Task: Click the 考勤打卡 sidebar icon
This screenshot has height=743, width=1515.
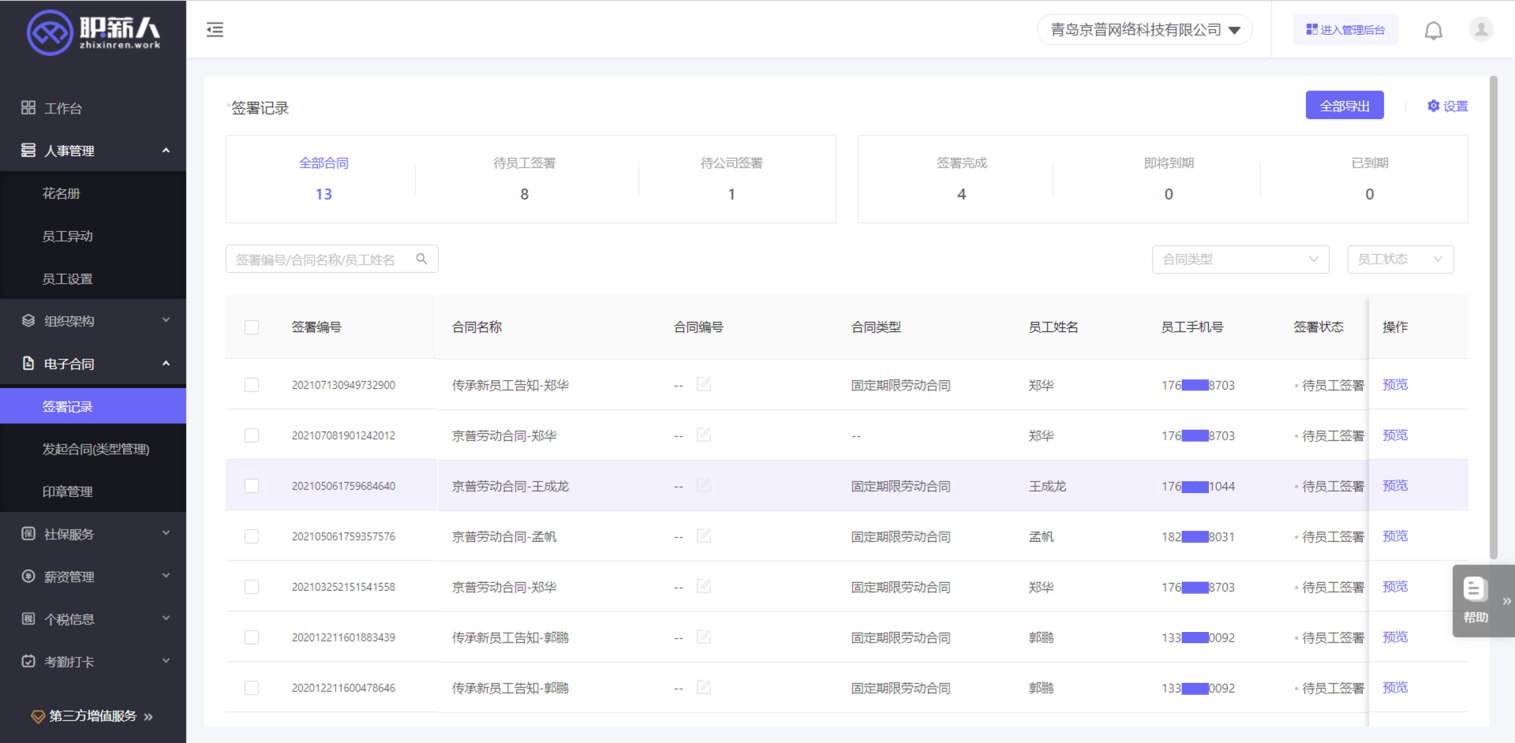Action: tap(28, 662)
